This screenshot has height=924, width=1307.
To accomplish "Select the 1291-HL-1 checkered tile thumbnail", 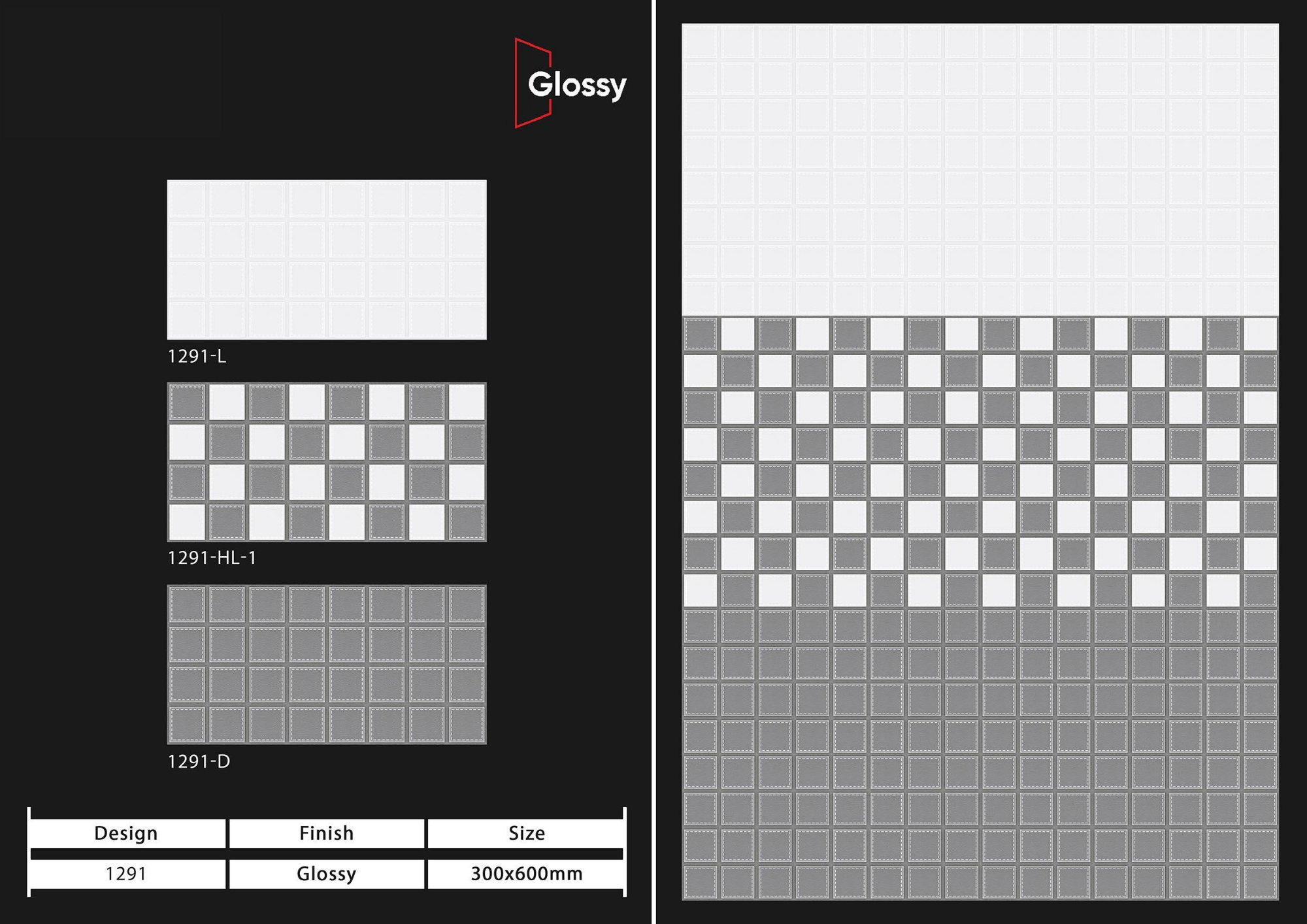I will (x=327, y=462).
